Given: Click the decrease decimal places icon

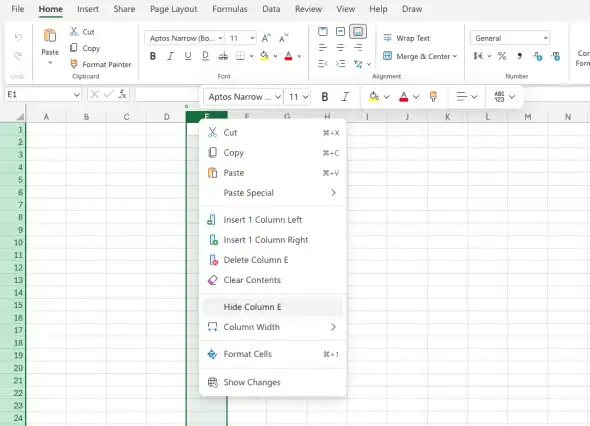Looking at the screenshot, I should point(555,56).
